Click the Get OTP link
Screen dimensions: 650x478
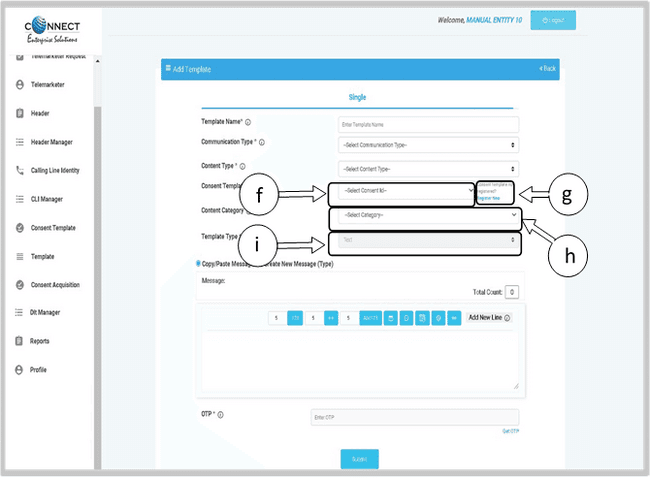510,432
